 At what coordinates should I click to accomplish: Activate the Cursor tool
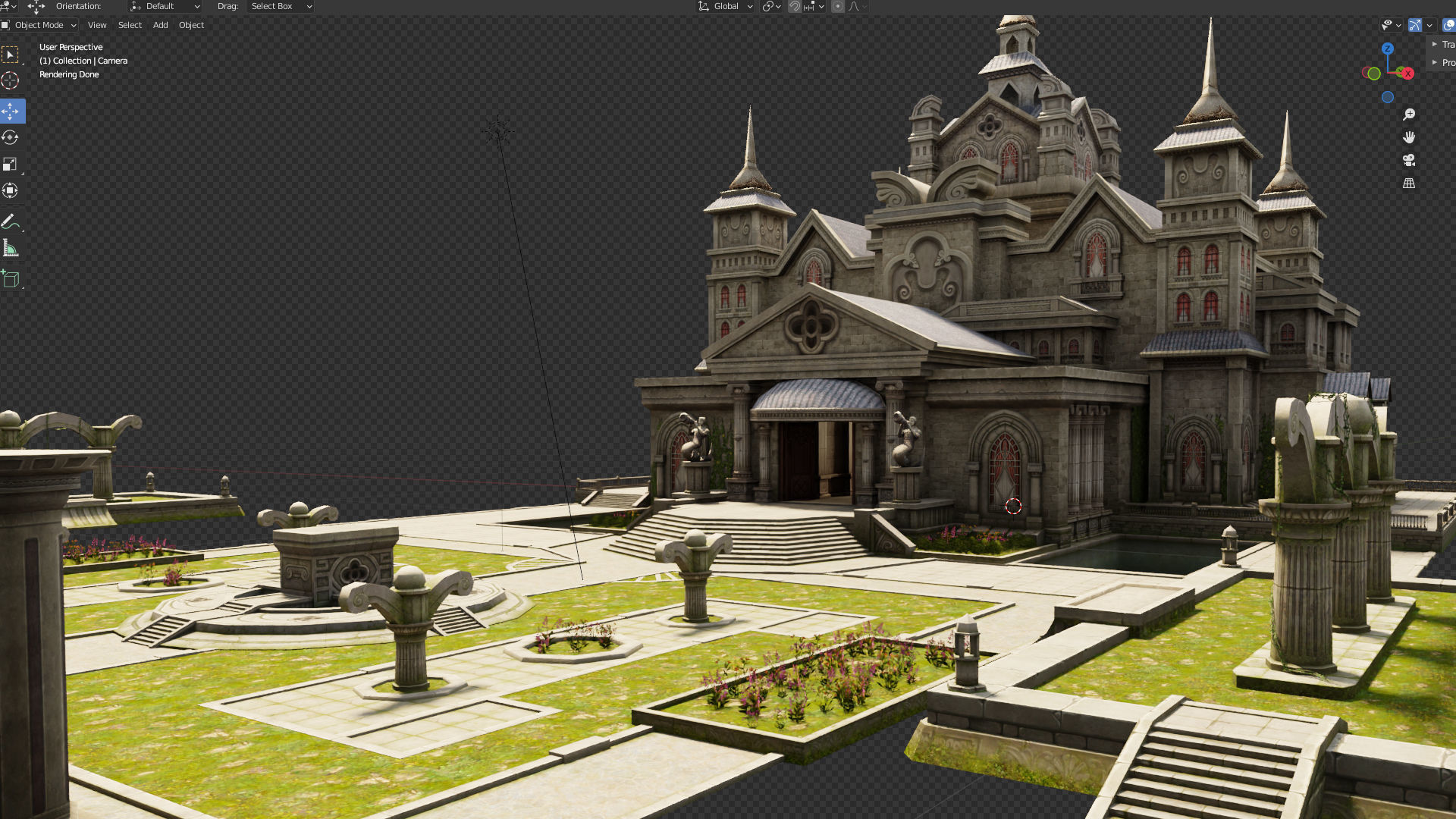tap(11, 80)
